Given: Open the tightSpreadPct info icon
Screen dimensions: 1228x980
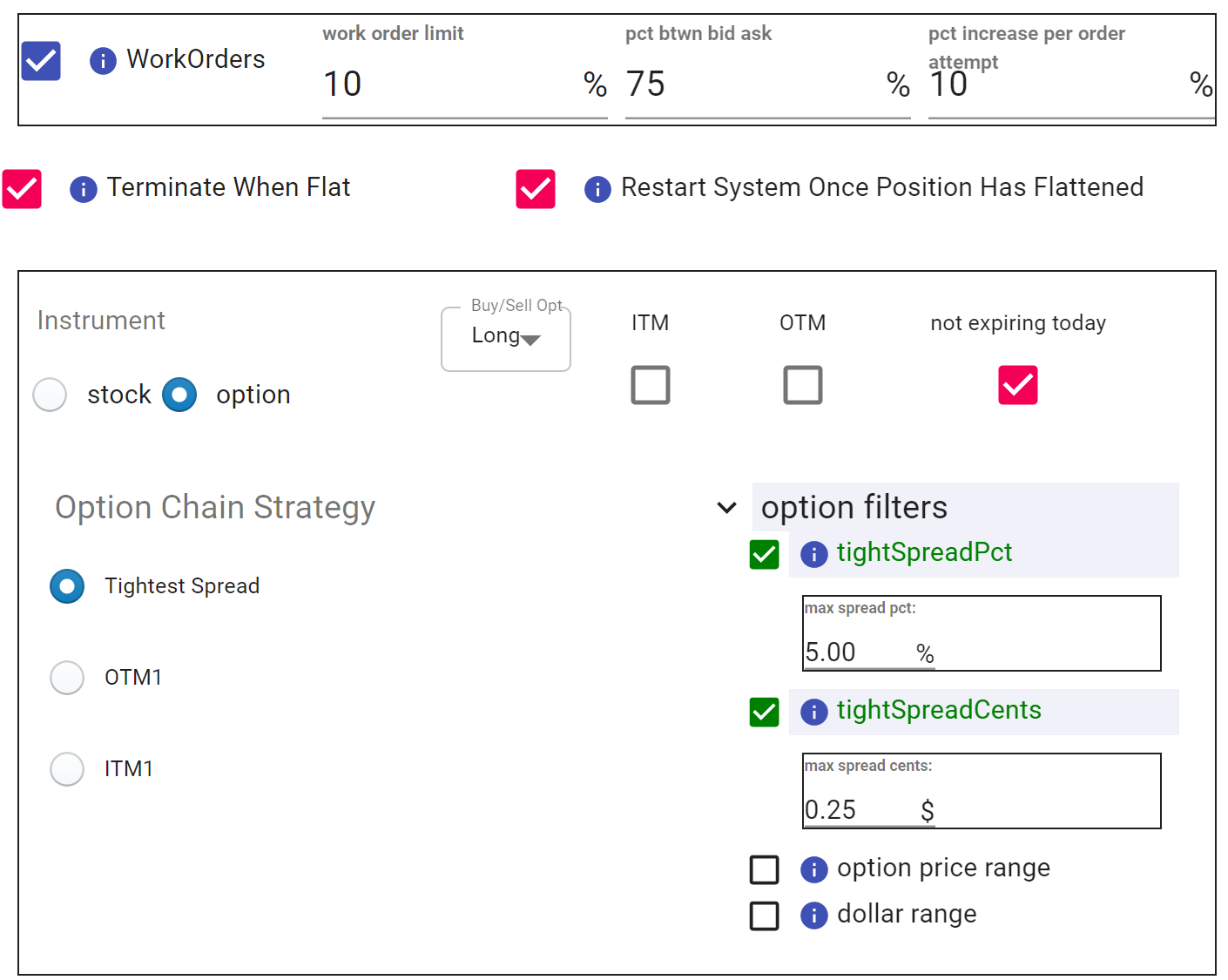Looking at the screenshot, I should (813, 554).
